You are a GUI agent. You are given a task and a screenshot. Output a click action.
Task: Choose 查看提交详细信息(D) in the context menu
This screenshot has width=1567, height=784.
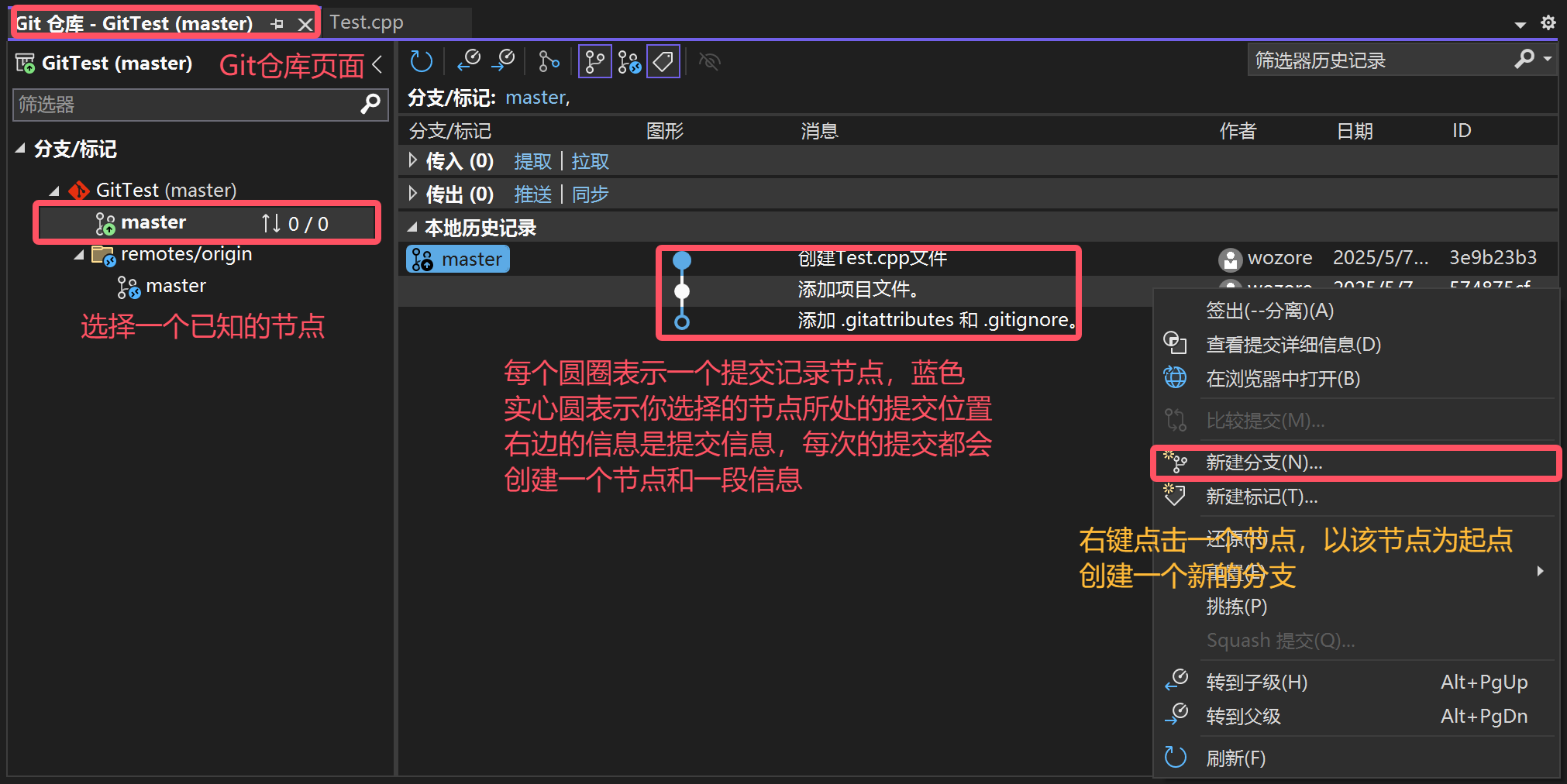click(1293, 345)
